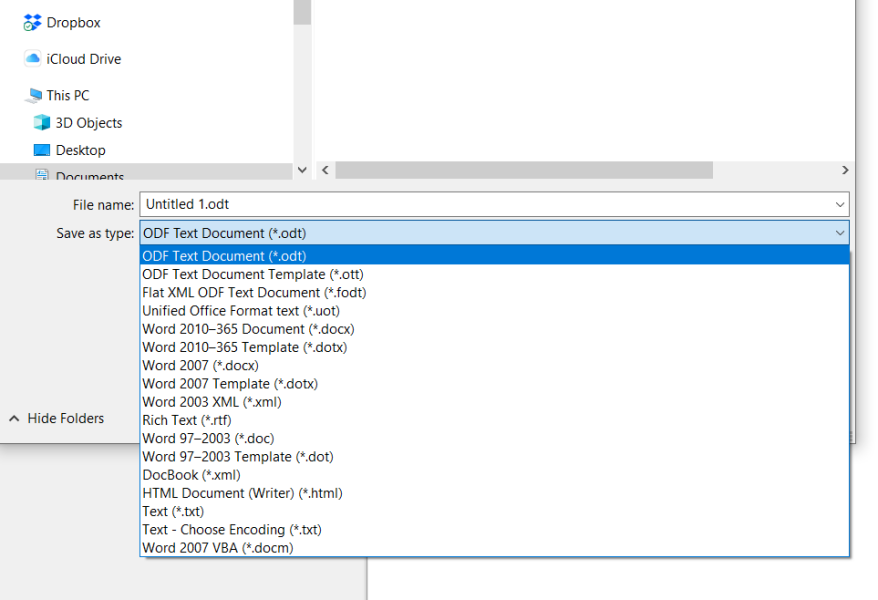The image size is (878, 600).
Task: Choose Word 2010–365 Document (*.docx)
Action: (494, 329)
